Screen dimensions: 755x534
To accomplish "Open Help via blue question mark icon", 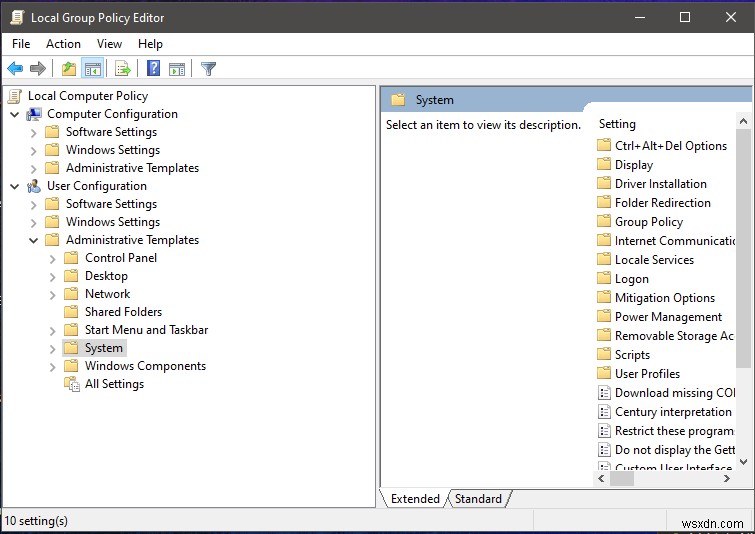I will 153,68.
